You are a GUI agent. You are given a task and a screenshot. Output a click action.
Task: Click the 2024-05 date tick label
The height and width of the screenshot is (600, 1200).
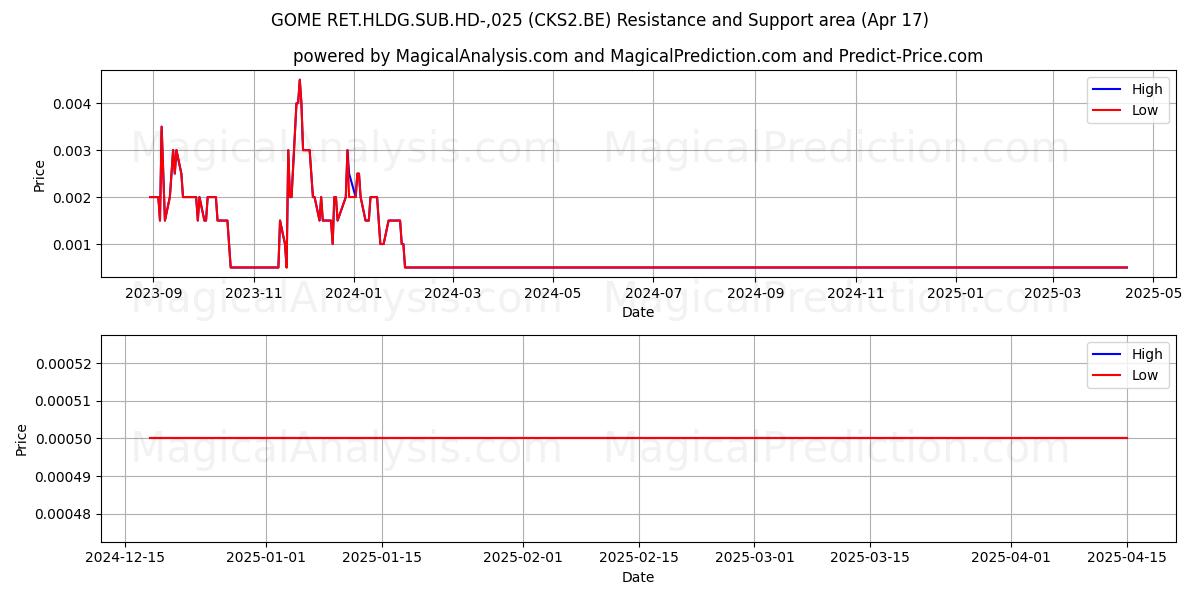pos(553,294)
